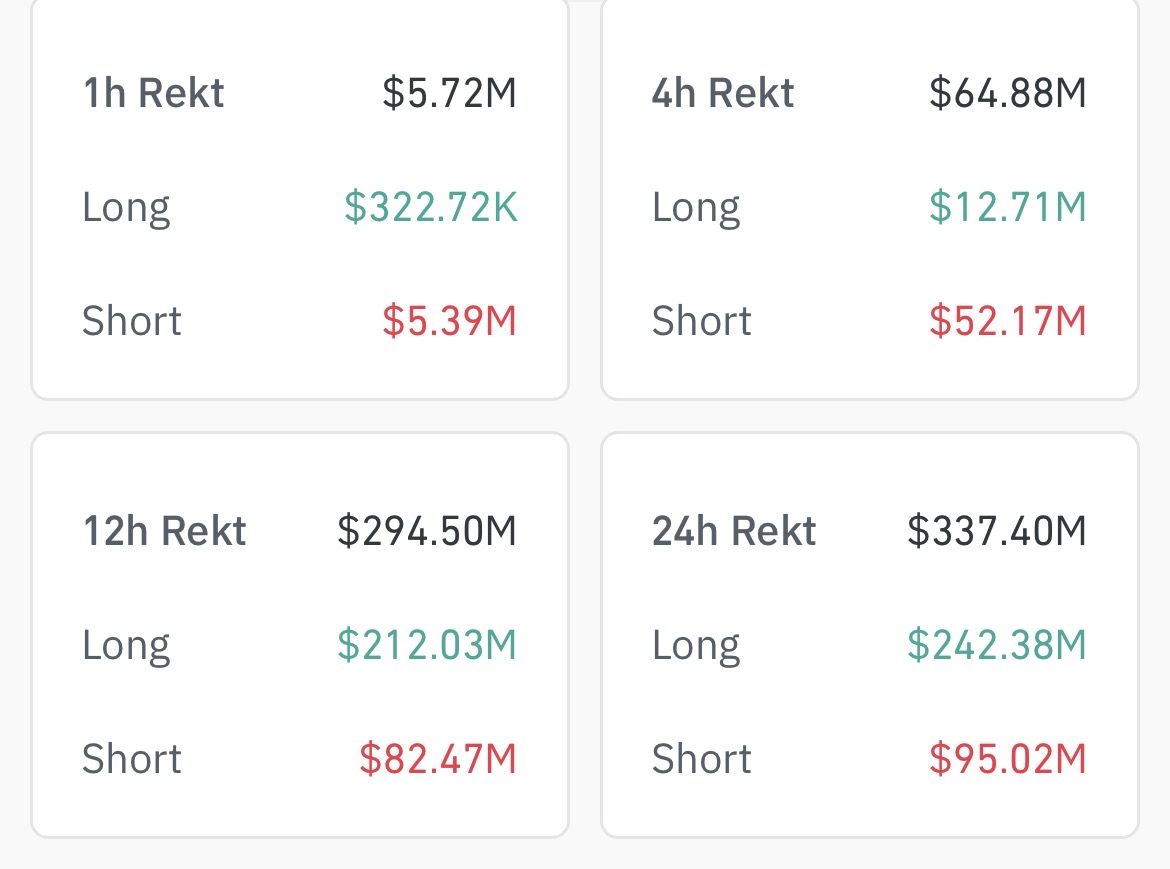Click the $294.50M total for 12h Rekt
The height and width of the screenshot is (869, 1170).
point(427,531)
